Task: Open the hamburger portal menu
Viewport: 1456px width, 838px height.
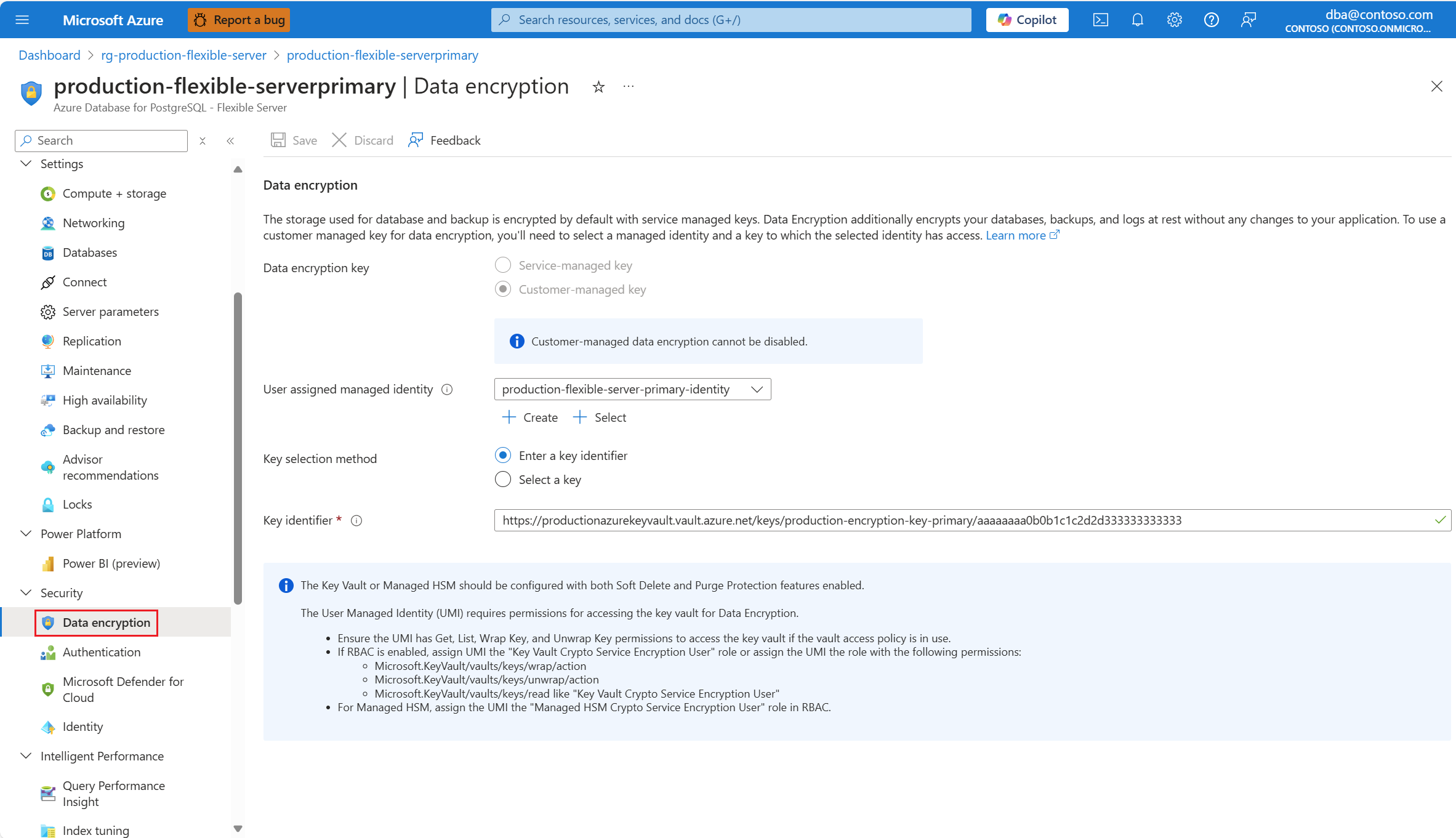Action: (22, 20)
